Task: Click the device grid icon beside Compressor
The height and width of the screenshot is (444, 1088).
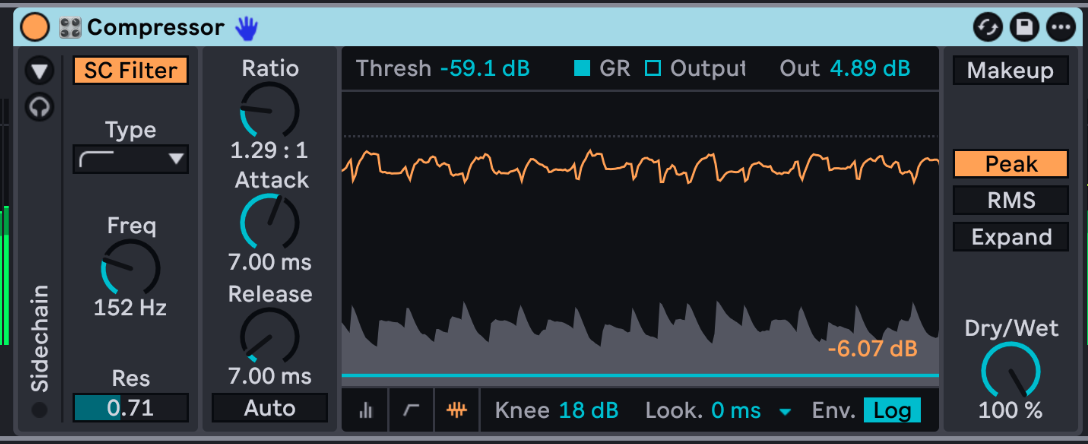Action: click(70, 28)
